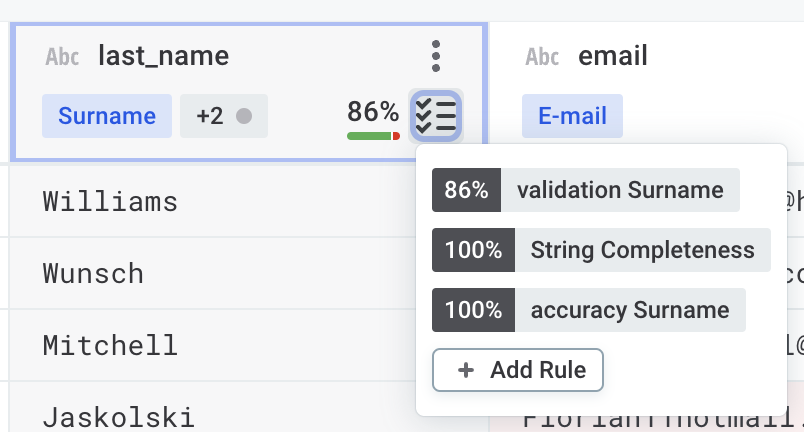Expand the +2 additional semantic types badge

(223, 116)
